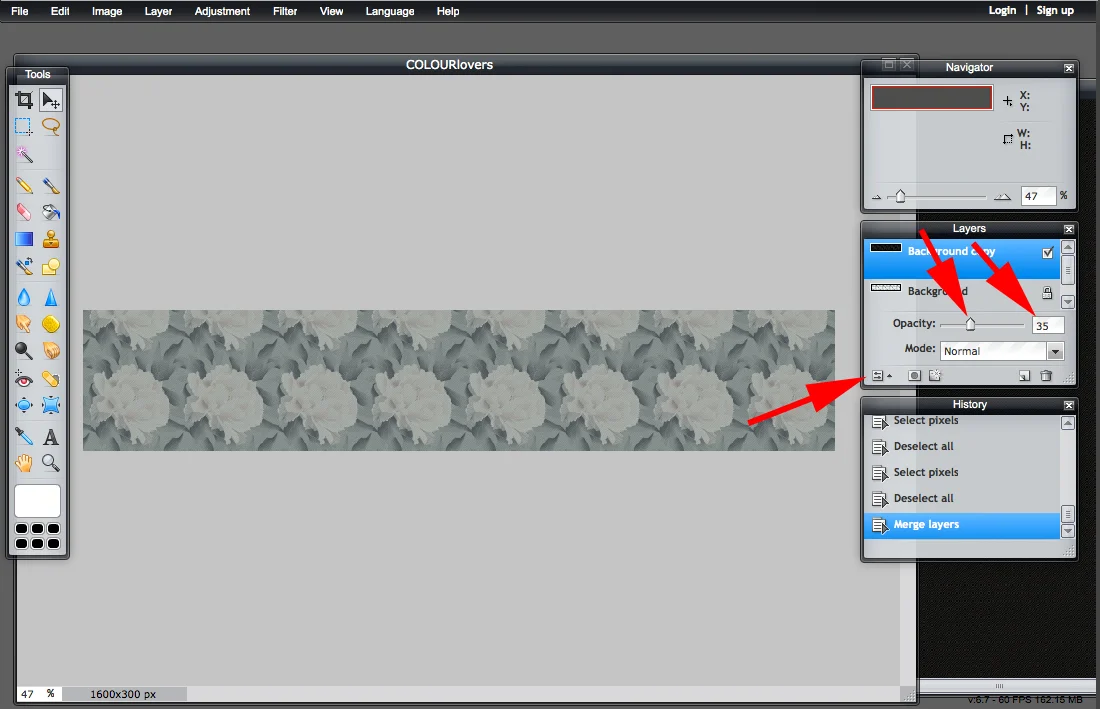Select the Sharpen cone tool
This screenshot has width=1100, height=709.
click(x=51, y=297)
